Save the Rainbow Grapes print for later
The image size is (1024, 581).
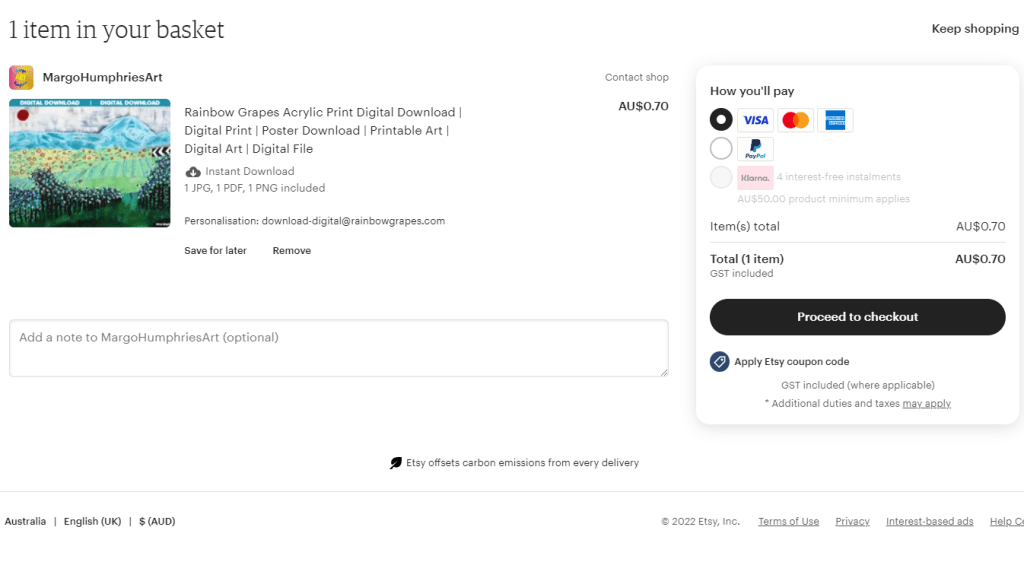215,251
